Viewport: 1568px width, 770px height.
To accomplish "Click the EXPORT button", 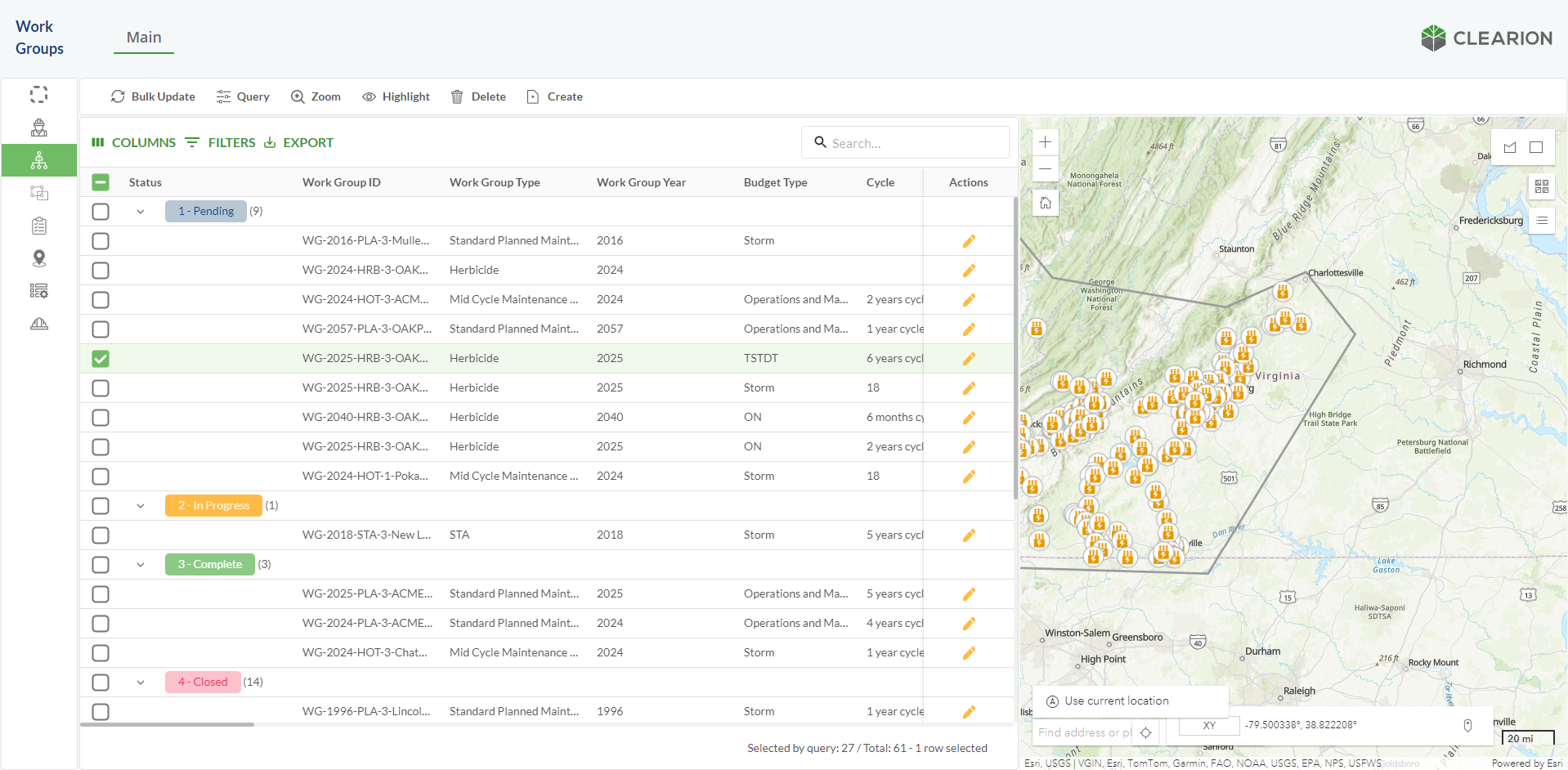I will point(299,142).
